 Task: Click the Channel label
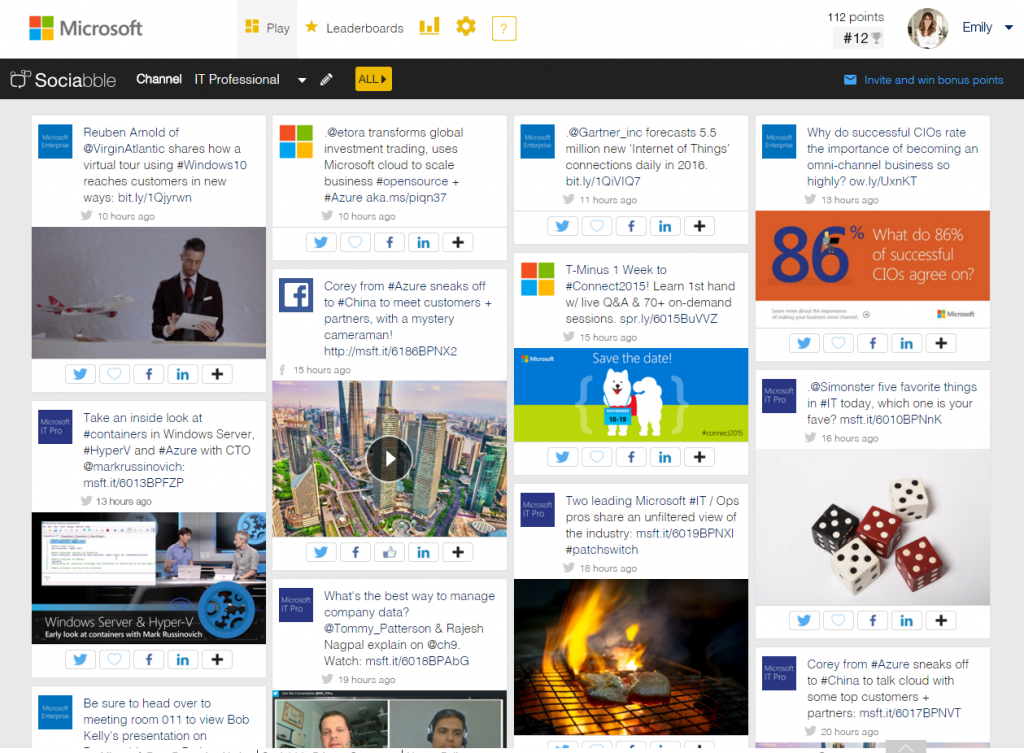tap(159, 79)
